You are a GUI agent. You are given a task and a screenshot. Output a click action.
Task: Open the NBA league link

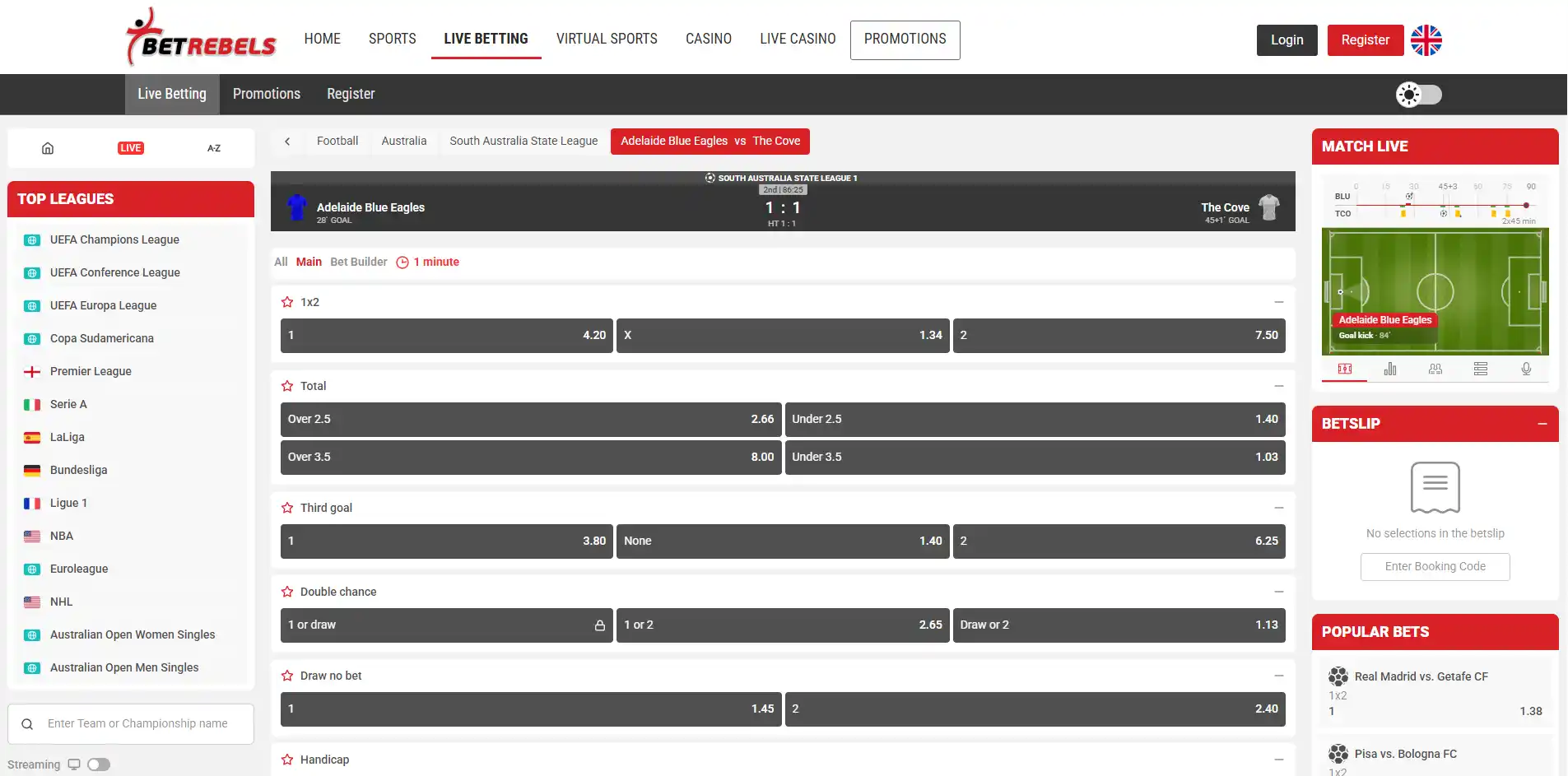click(62, 536)
